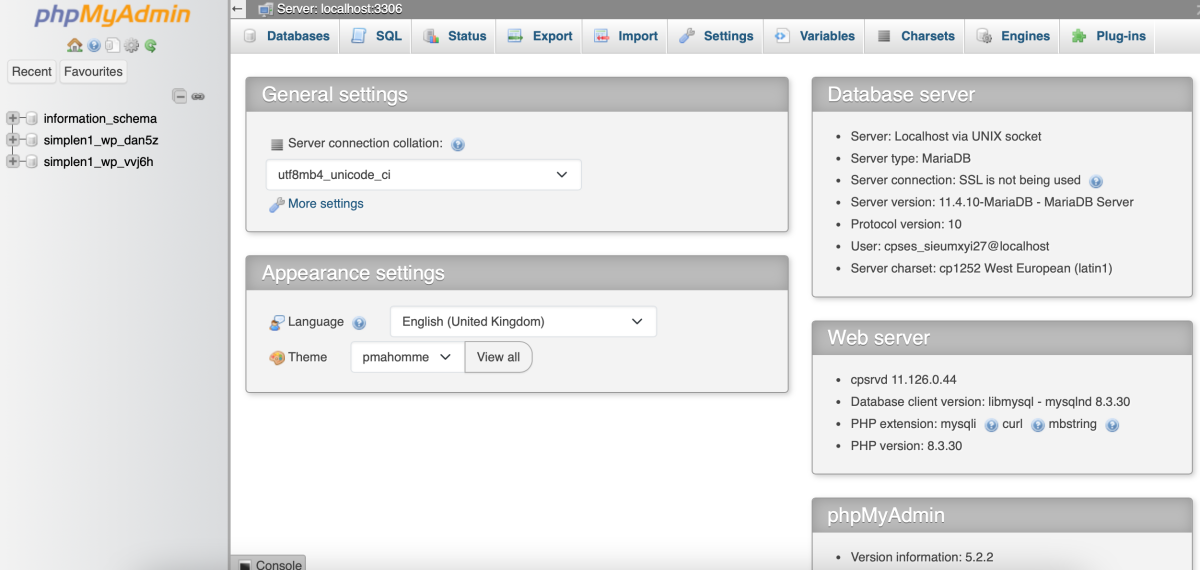Click database icon beside information_schema
The height and width of the screenshot is (570, 1200).
pyautogui.click(x=31, y=119)
